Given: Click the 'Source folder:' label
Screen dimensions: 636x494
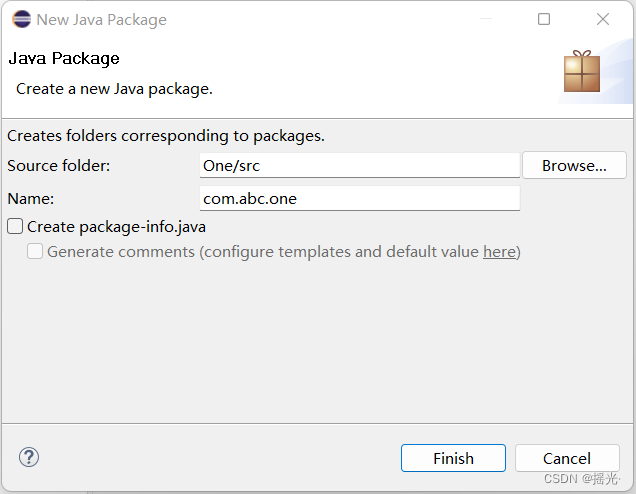Looking at the screenshot, I should (59, 166).
